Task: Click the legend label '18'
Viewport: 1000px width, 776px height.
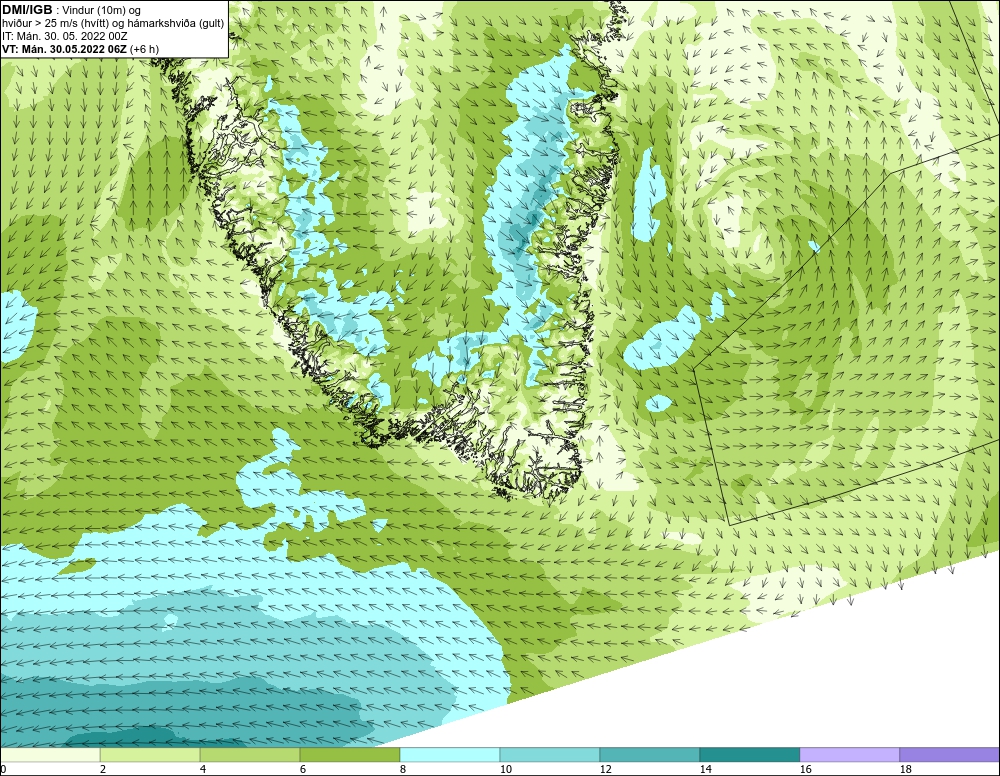Action: [905, 769]
